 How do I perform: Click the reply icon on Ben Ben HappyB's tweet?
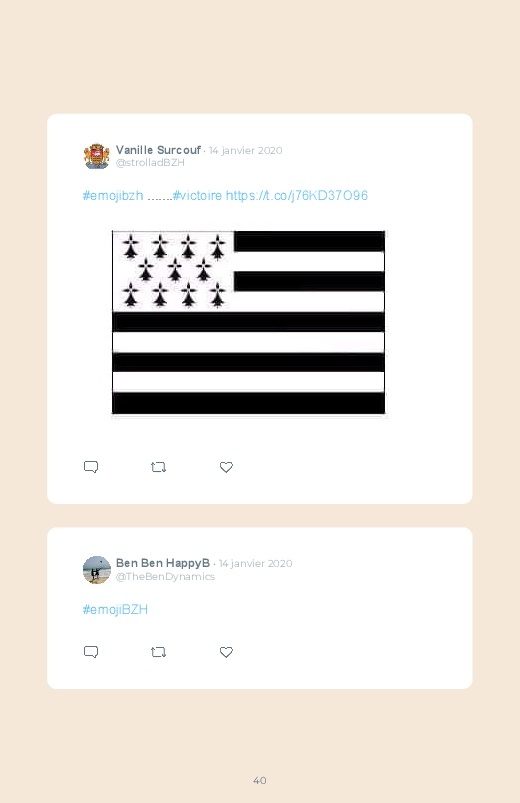(91, 652)
